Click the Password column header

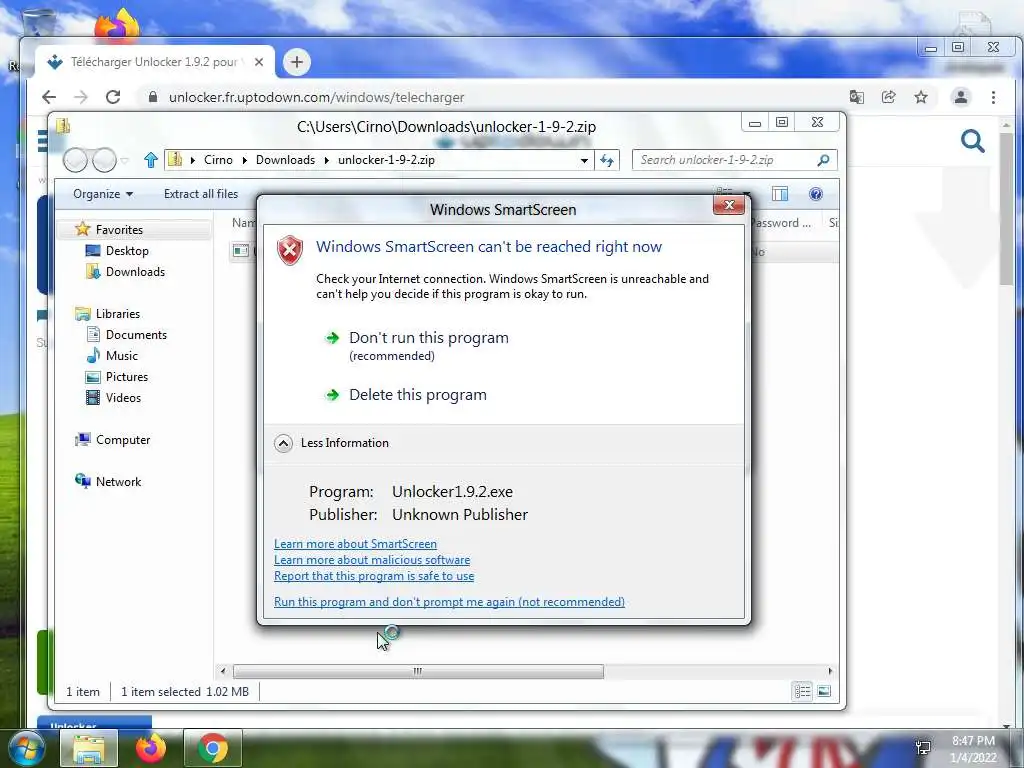(780, 223)
